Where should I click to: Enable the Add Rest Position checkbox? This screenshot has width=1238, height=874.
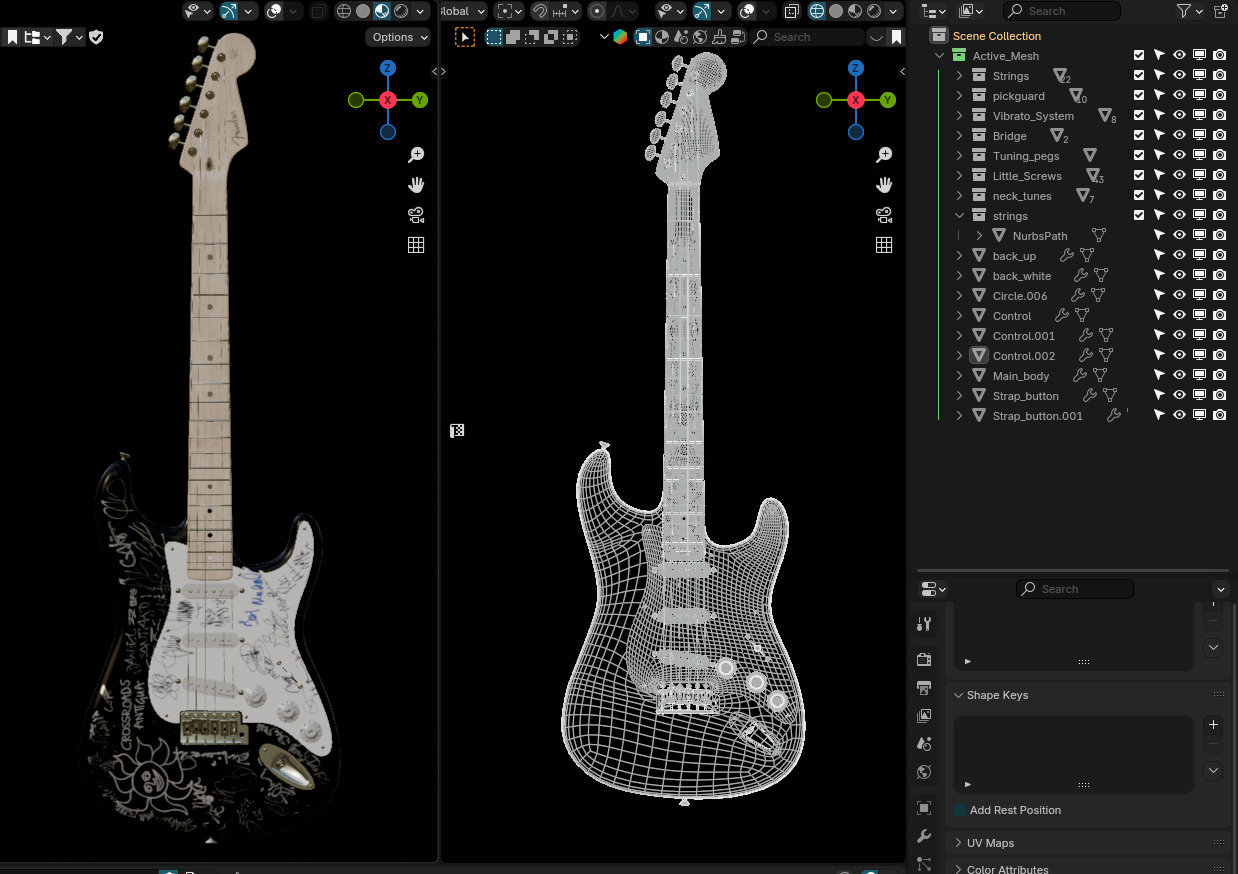tap(960, 810)
